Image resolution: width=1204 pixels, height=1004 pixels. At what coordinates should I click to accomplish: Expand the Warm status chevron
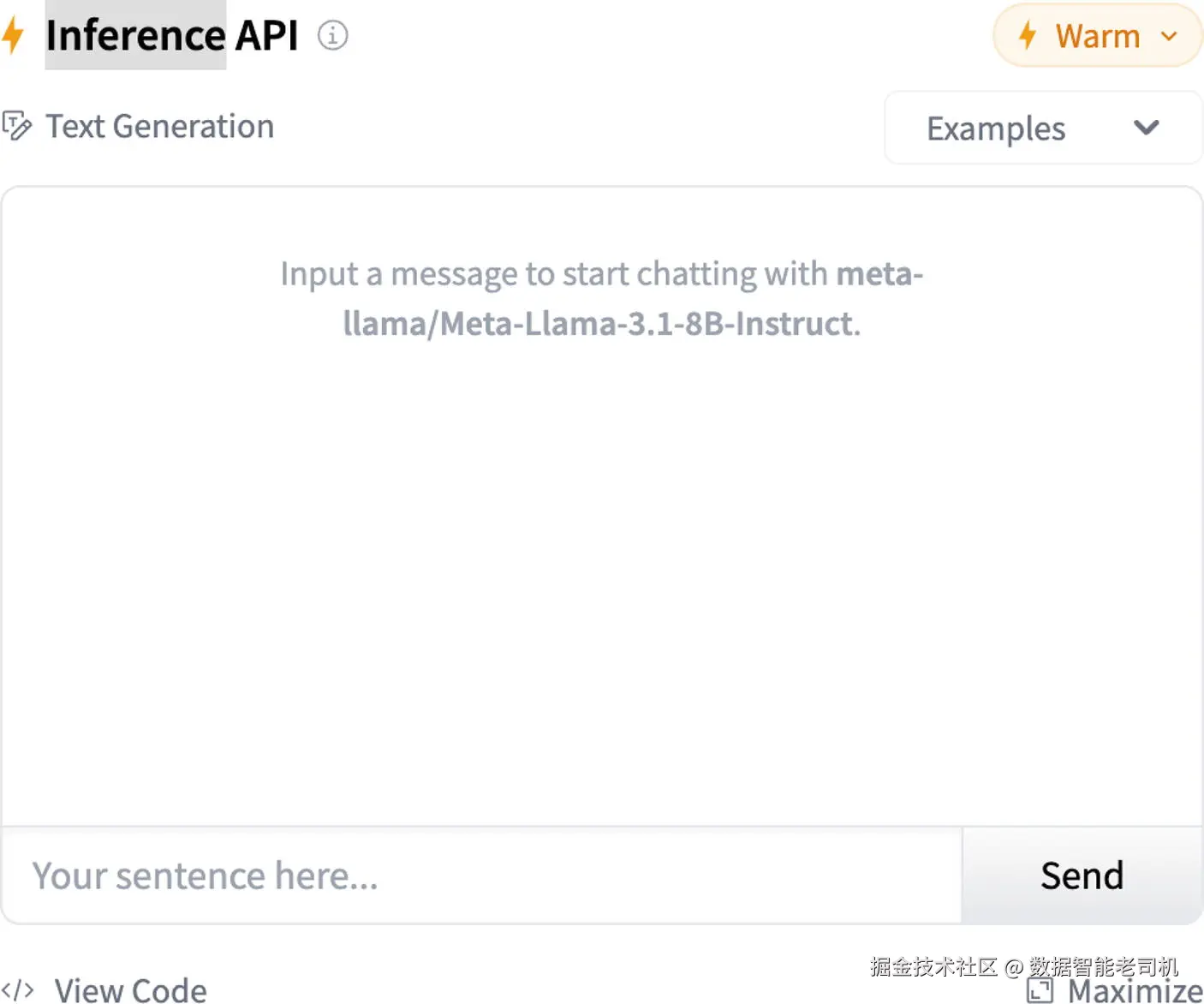pos(1169,36)
